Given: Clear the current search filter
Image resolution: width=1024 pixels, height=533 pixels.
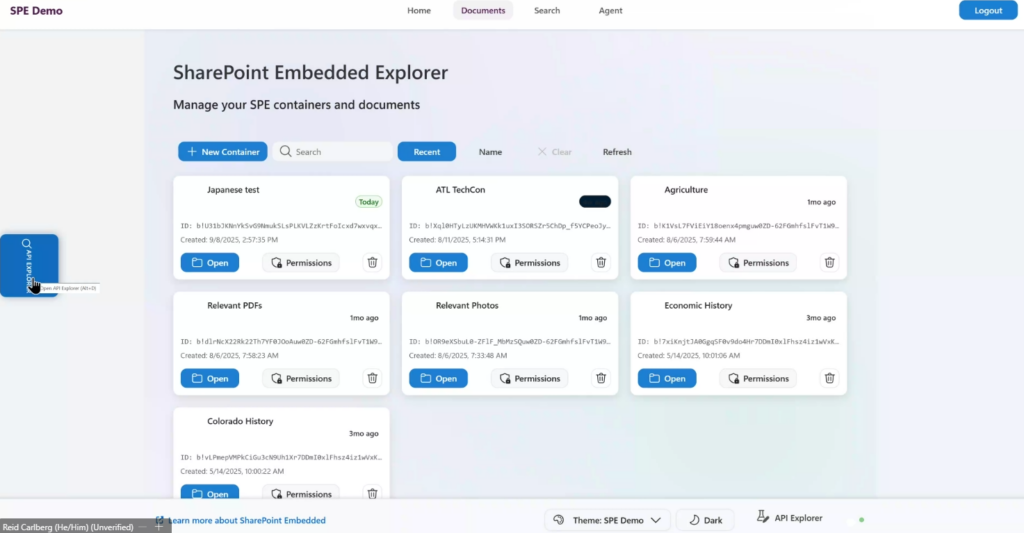Looking at the screenshot, I should coord(554,152).
